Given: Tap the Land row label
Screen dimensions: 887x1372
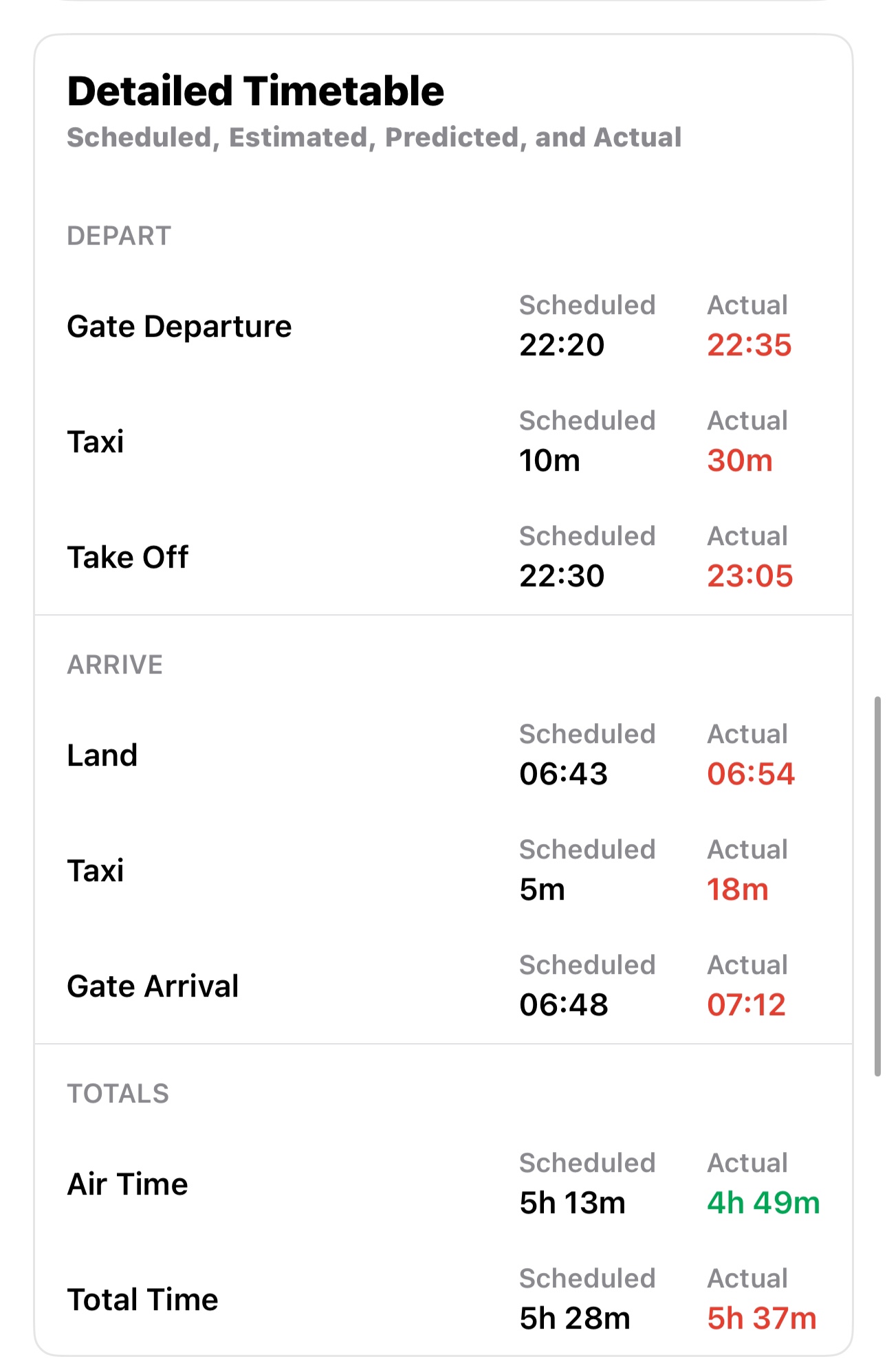Looking at the screenshot, I should [x=102, y=755].
